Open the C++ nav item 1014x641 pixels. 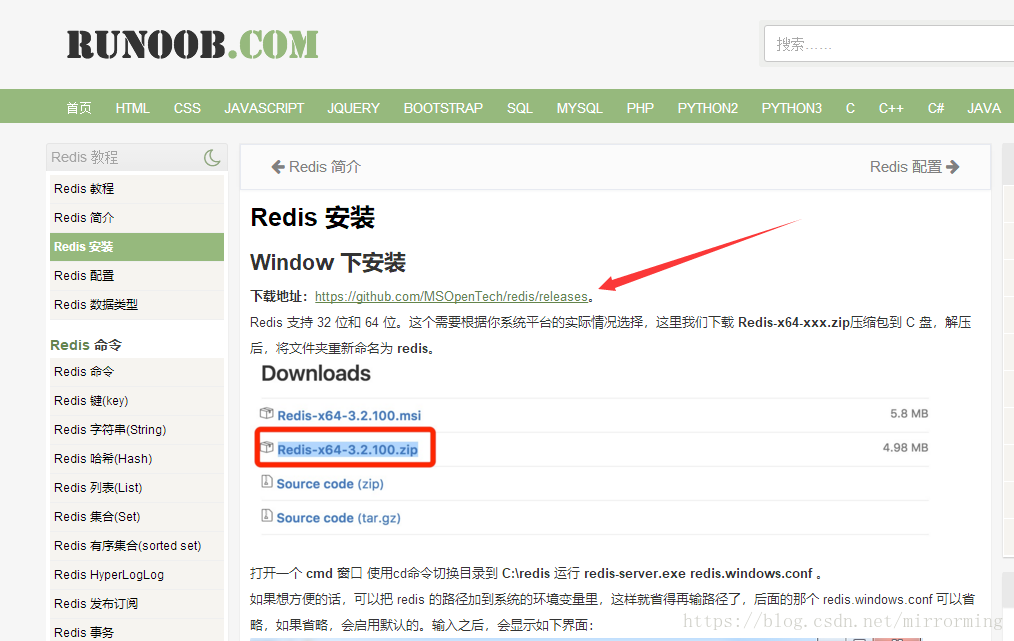[890, 108]
